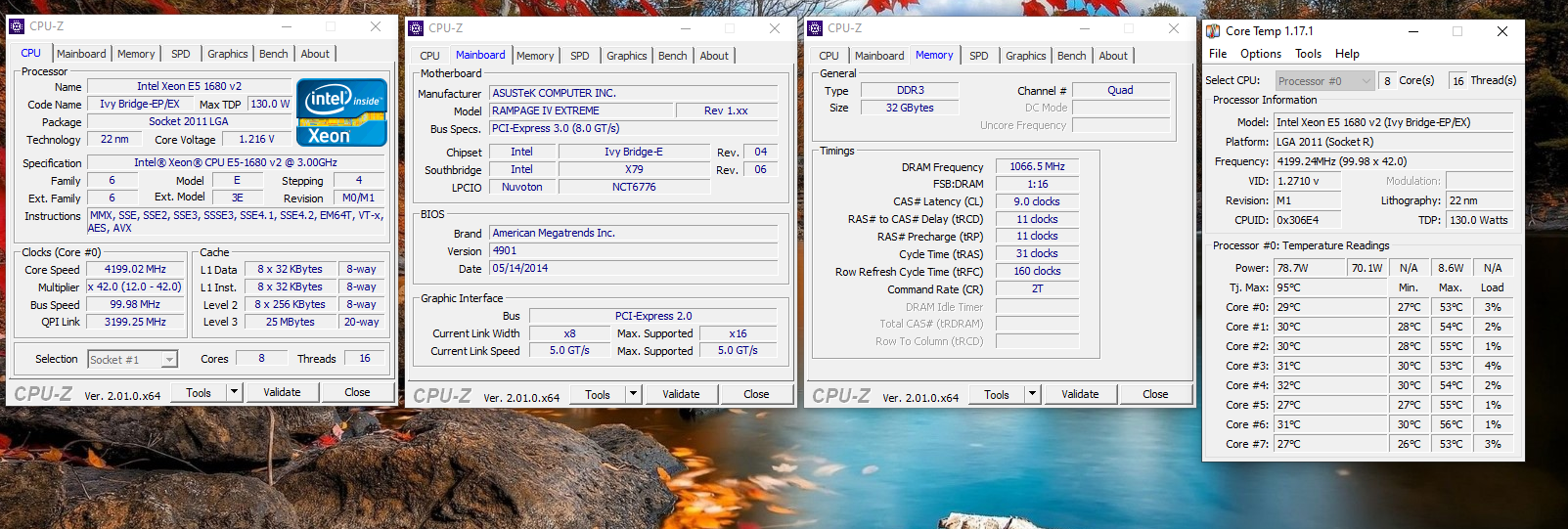
Task: Open SPD tab in first CPU-Z window
Action: coord(181,54)
